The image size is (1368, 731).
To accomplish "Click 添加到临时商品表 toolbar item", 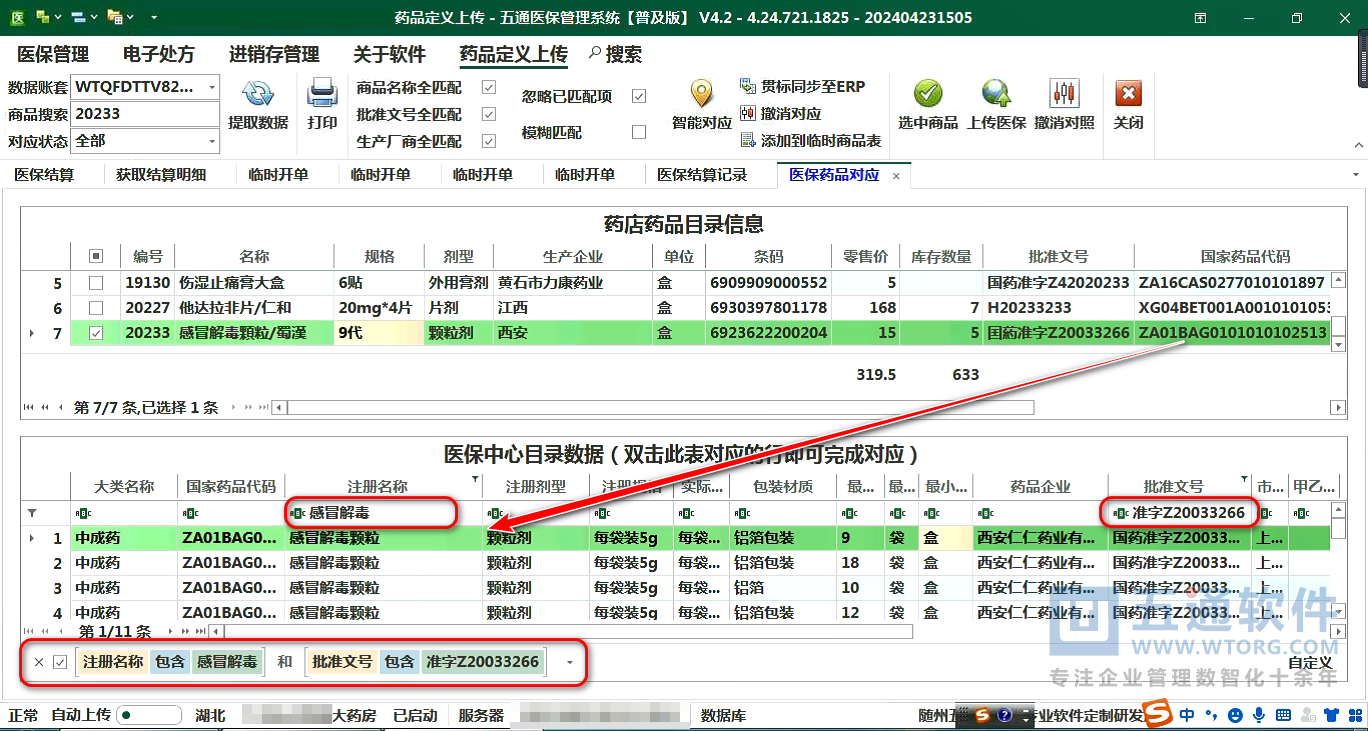I will 810,141.
